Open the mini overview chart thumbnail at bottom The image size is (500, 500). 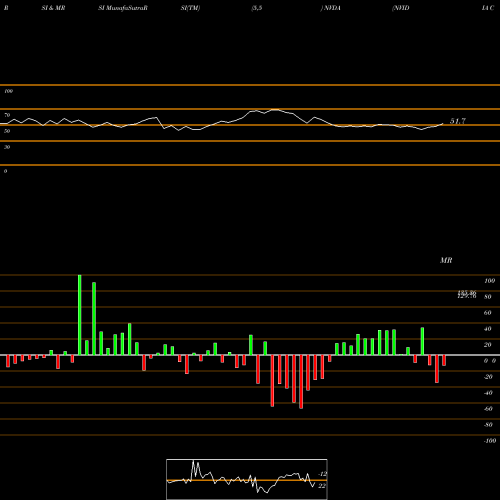247,479
